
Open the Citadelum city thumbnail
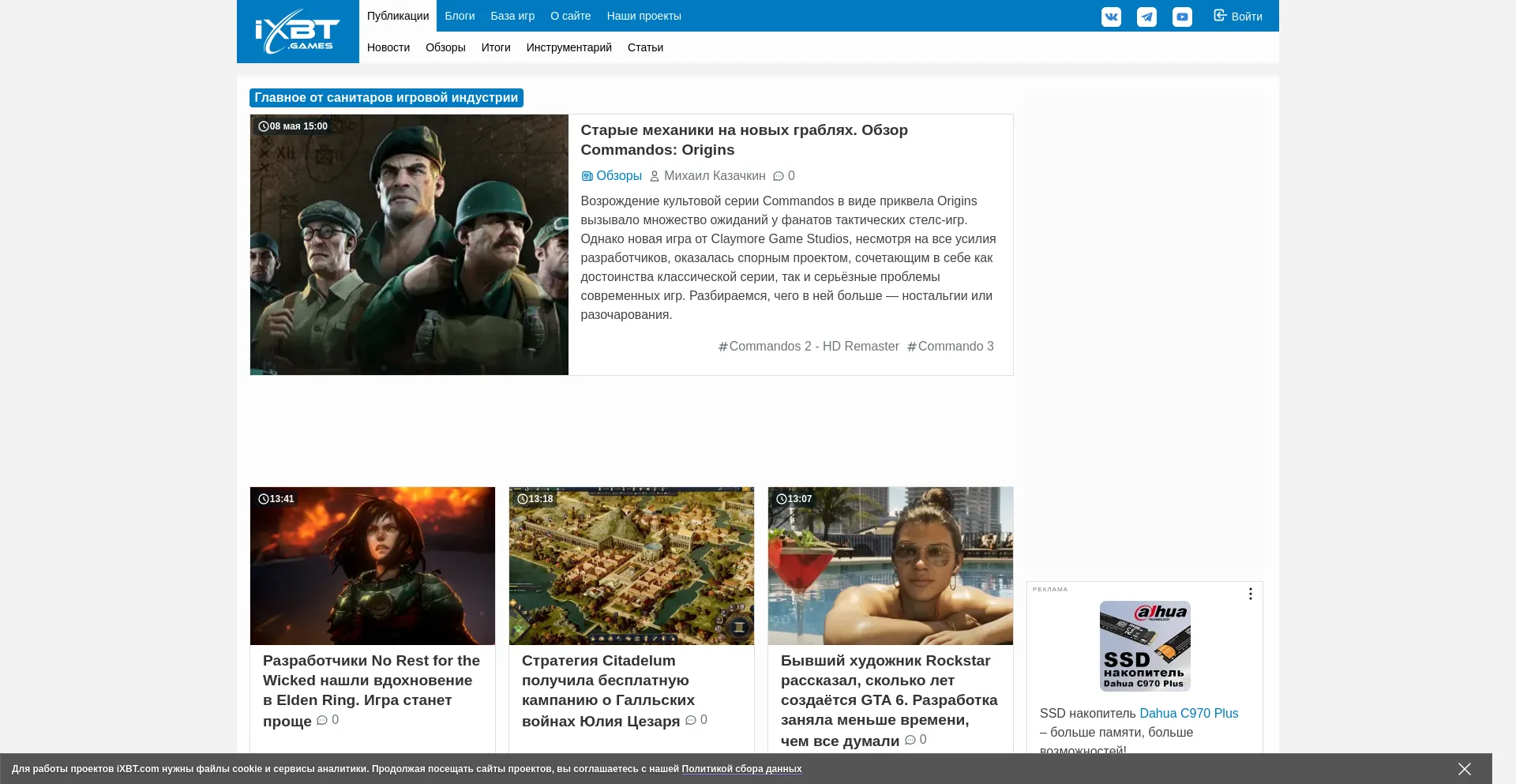pos(632,566)
